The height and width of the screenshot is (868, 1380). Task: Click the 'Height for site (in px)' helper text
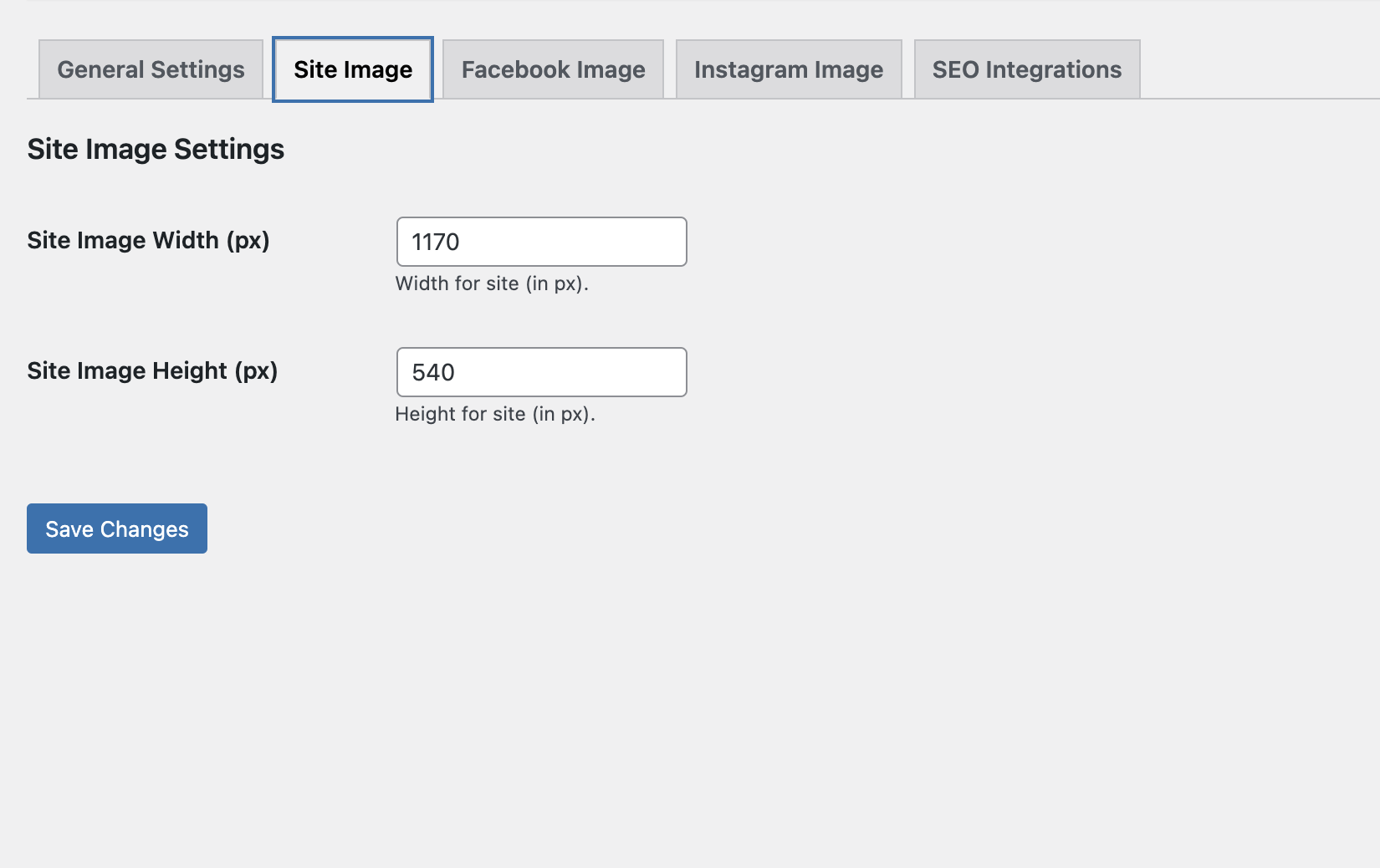(495, 414)
